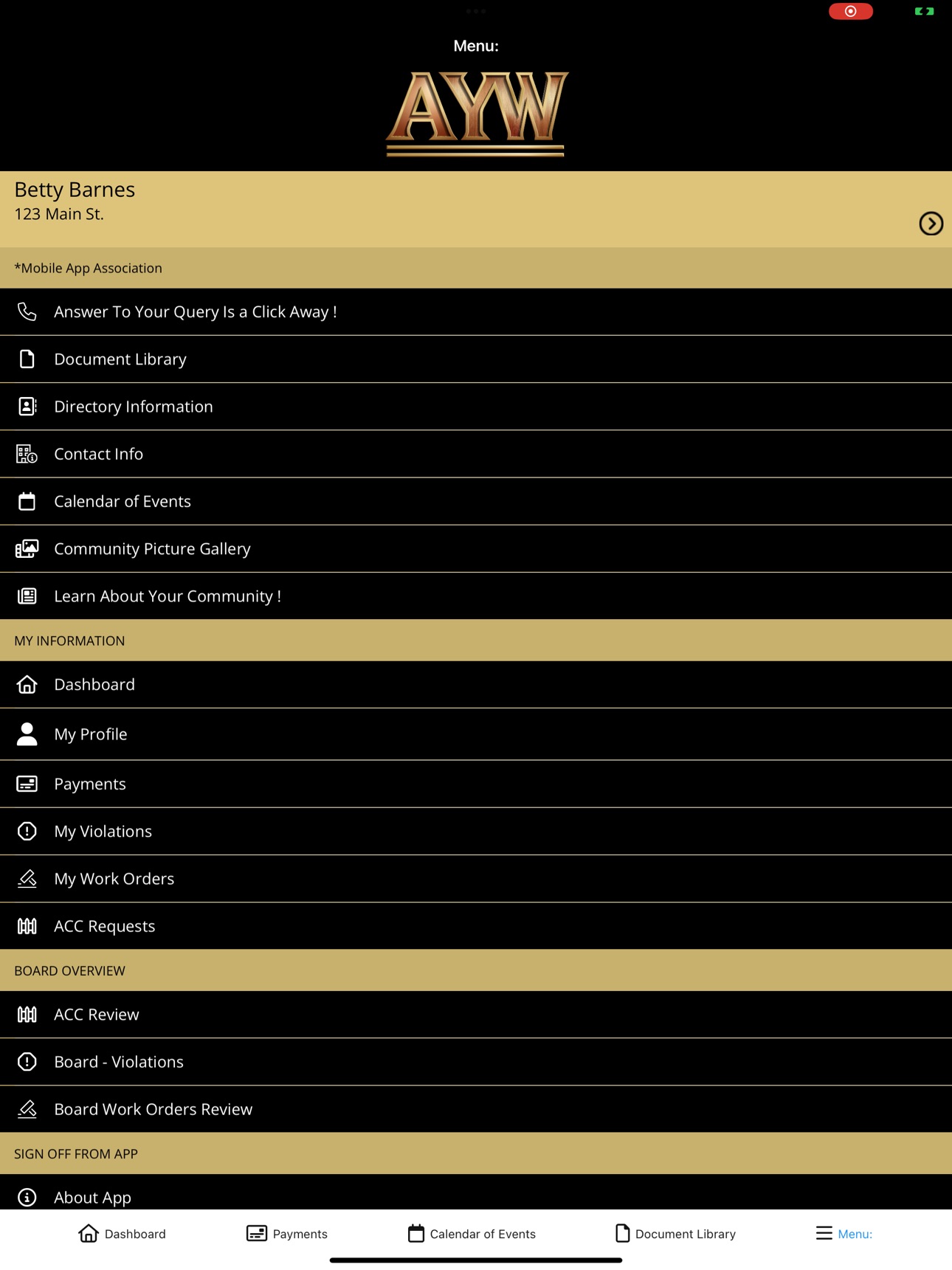Choose My Work Orders from the menu
The height and width of the screenshot is (1270, 952).
pyautogui.click(x=476, y=878)
